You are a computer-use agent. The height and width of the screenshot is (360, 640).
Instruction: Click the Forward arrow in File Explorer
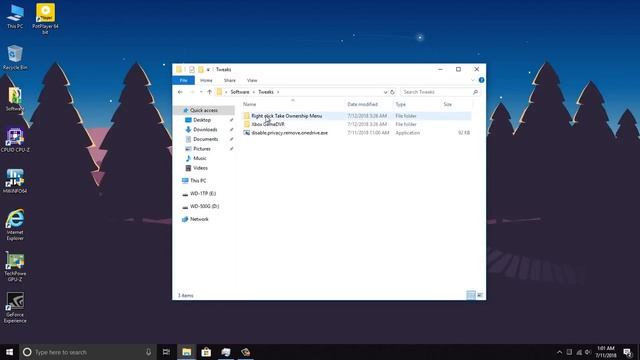192,92
